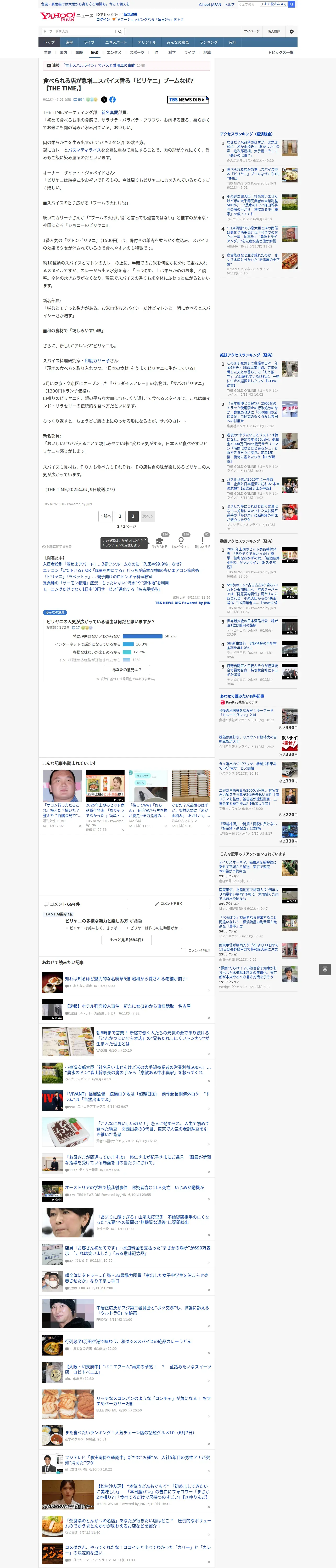Click the emoji reaction icons beside the comment count

tap(92, 99)
